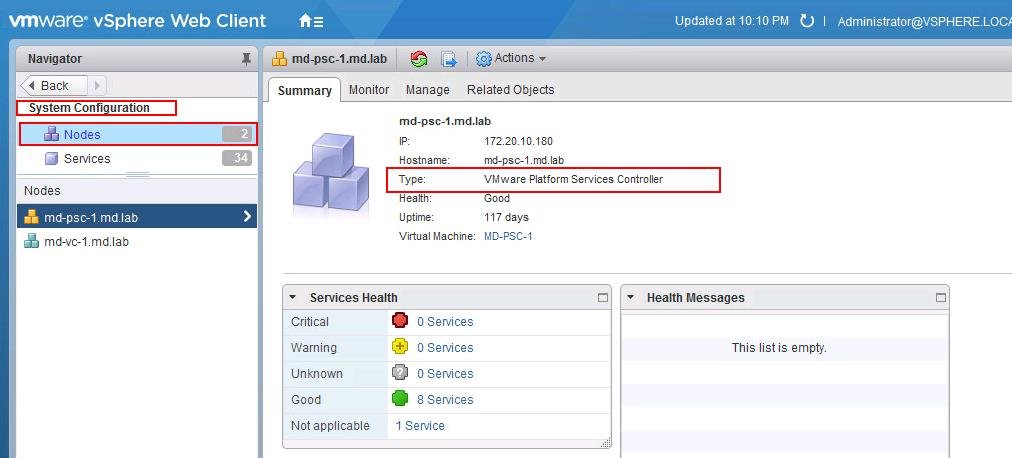Open Critical 0 Services link
Image resolution: width=1012 pixels, height=458 pixels.
click(x=445, y=322)
